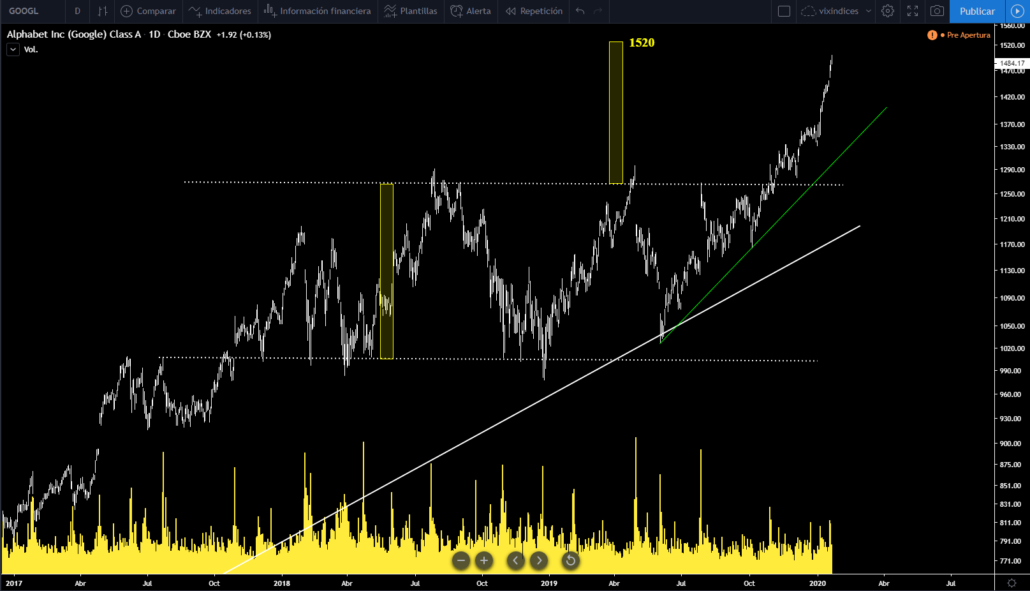Open the Indicadores menu
Image resolution: width=1030 pixels, height=591 pixels.
(219, 11)
